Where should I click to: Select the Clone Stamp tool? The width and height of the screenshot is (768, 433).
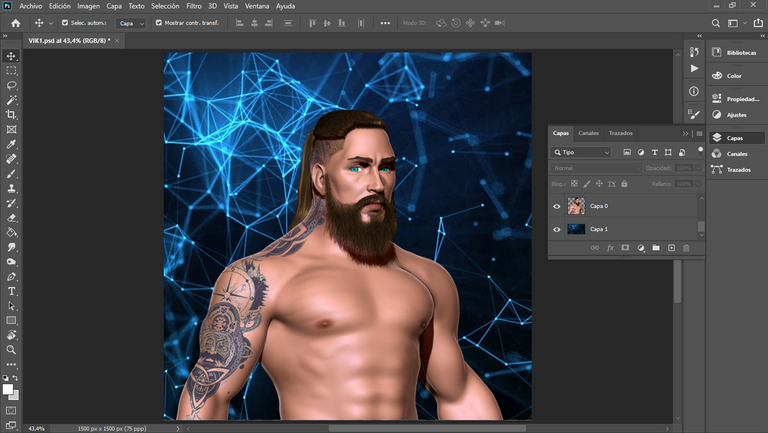[x=11, y=188]
